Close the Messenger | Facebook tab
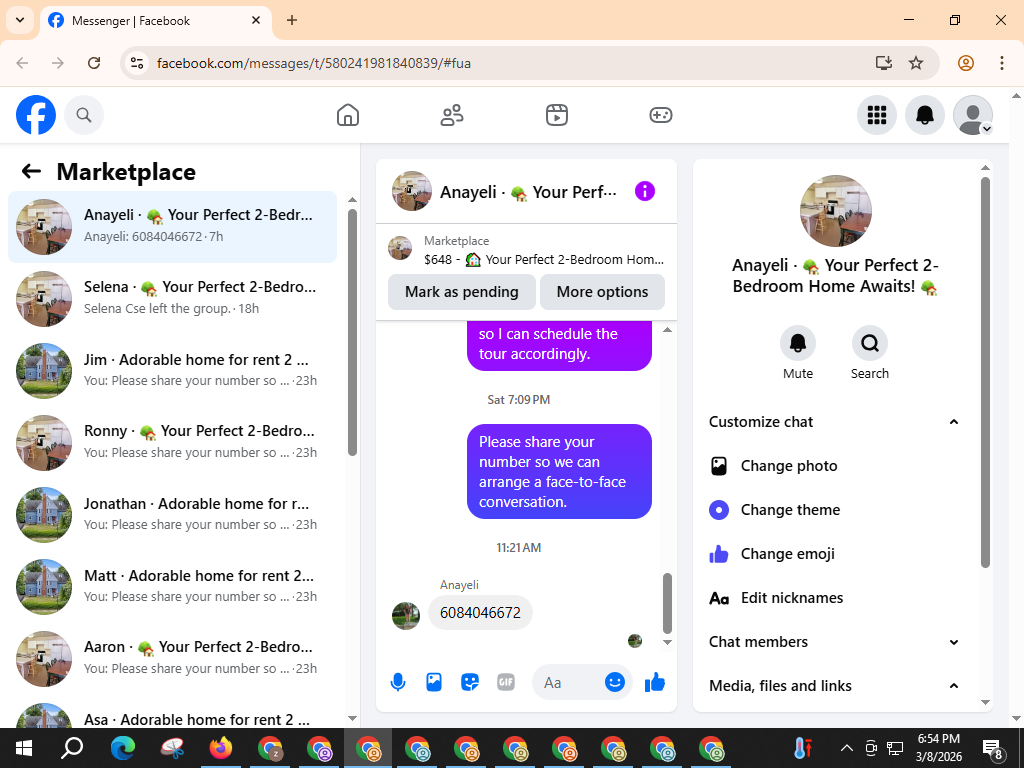 [256, 20]
